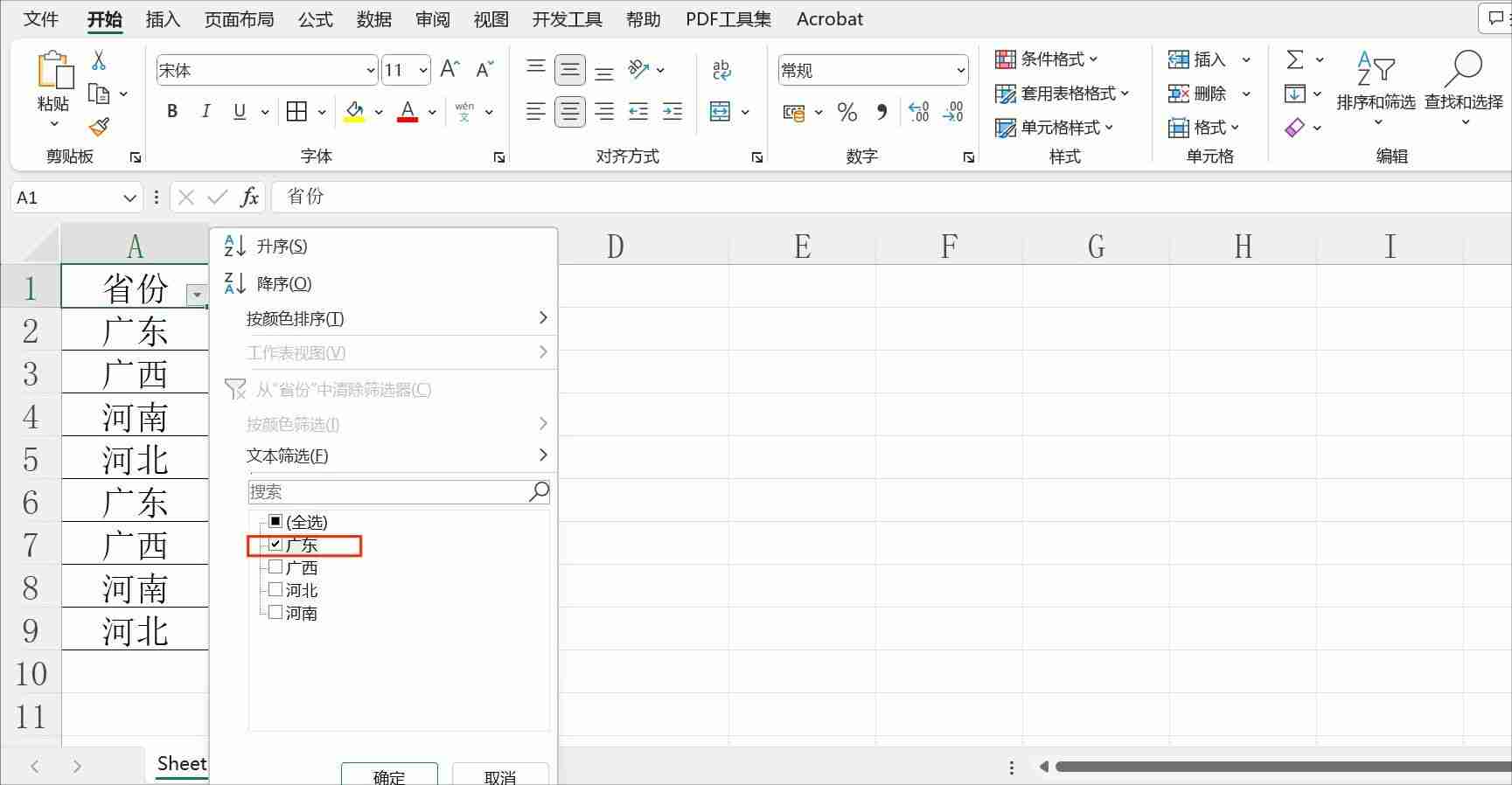Toggle Bold formatting

(172, 111)
